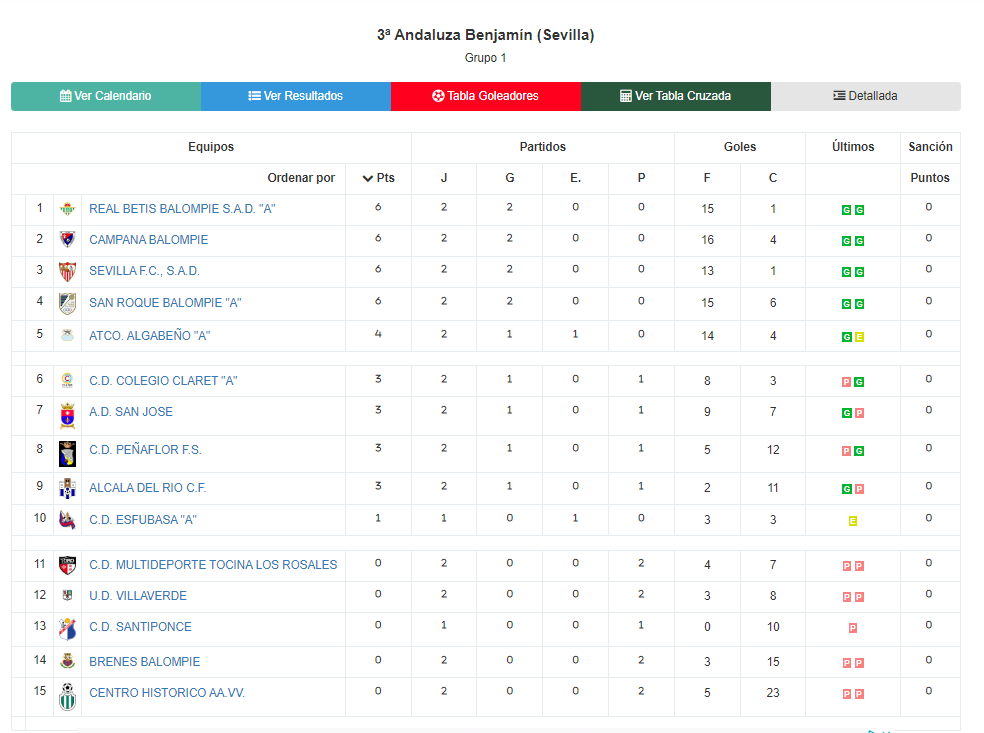Select the P column header
Image resolution: width=984 pixels, height=733 pixels.
coord(641,178)
